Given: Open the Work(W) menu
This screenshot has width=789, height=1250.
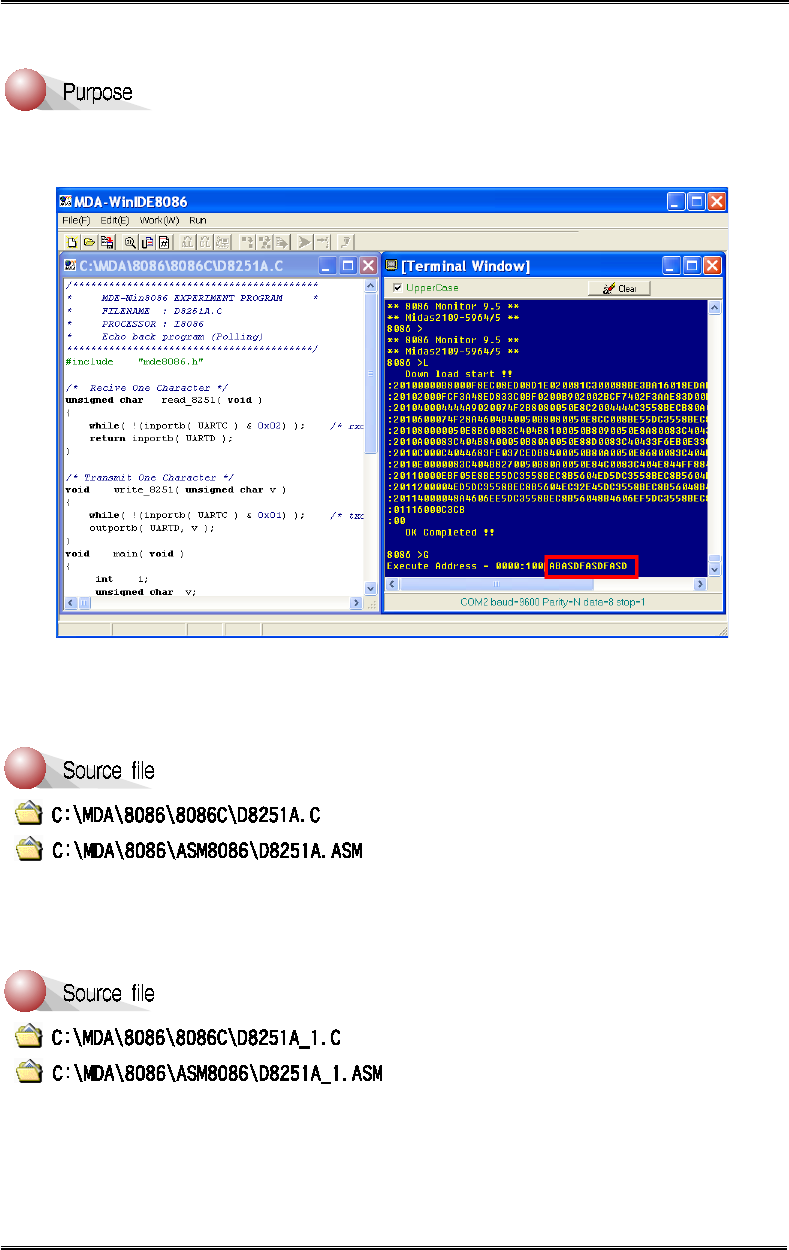Looking at the screenshot, I should (160, 219).
